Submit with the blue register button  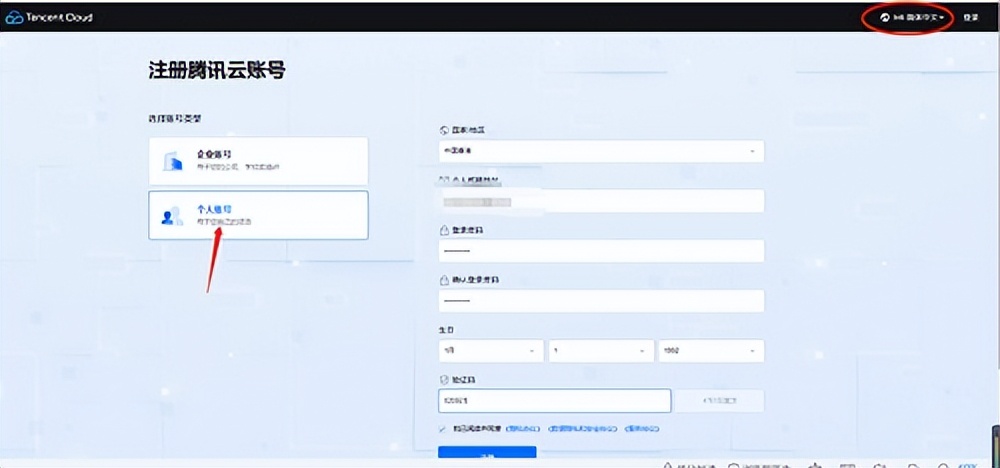487,453
